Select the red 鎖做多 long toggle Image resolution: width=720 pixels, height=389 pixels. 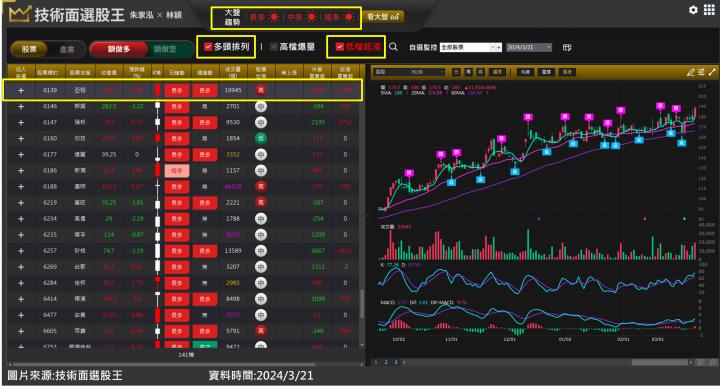click(118, 49)
